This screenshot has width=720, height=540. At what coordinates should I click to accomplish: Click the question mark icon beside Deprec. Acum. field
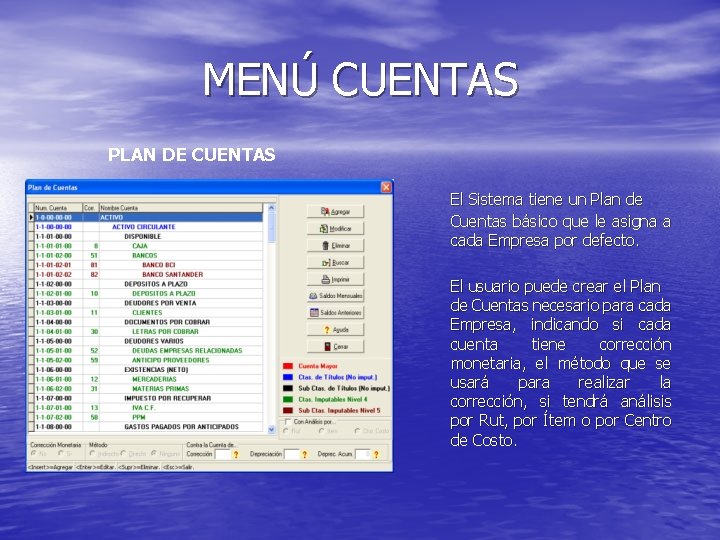[x=376, y=455]
